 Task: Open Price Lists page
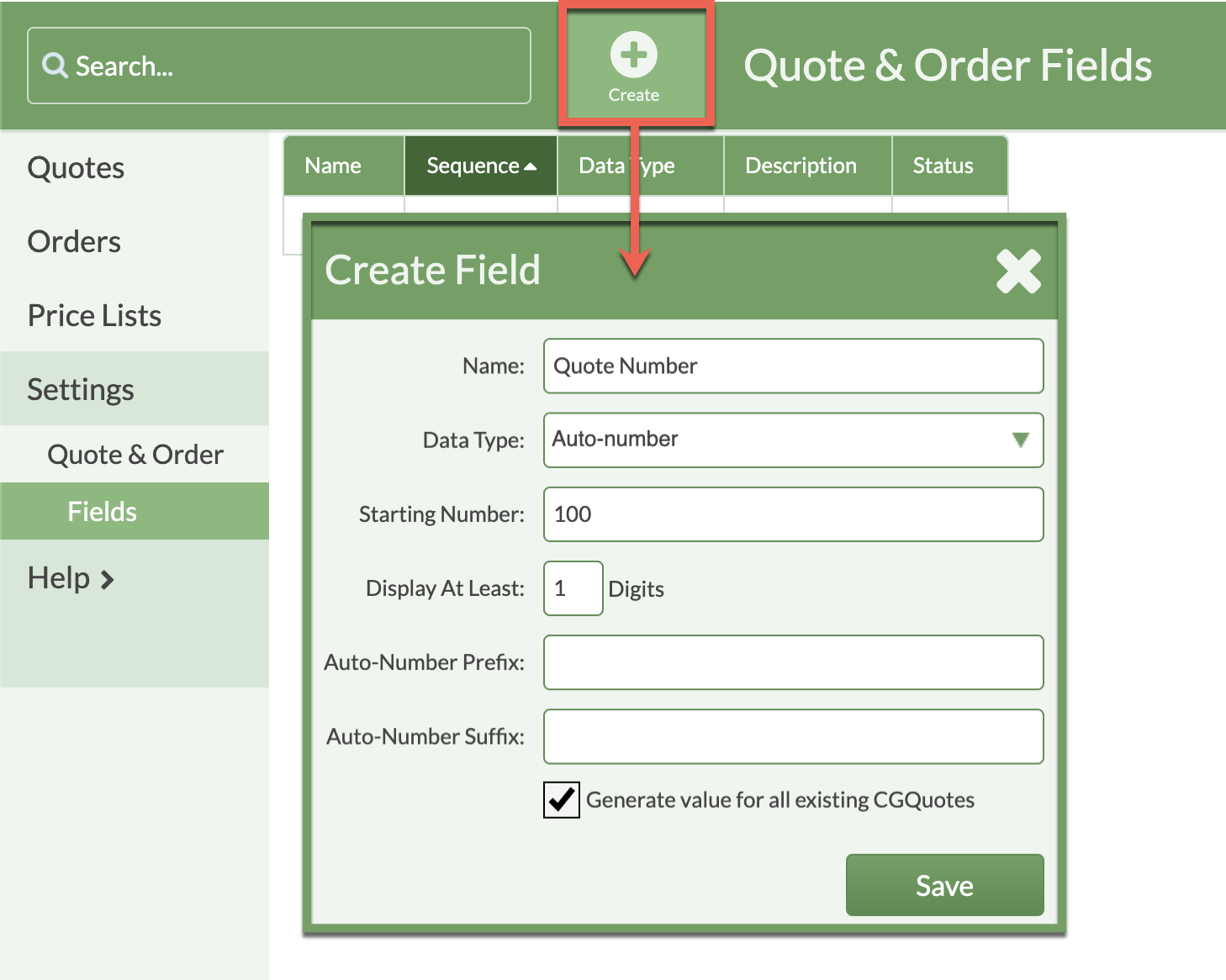(x=94, y=316)
